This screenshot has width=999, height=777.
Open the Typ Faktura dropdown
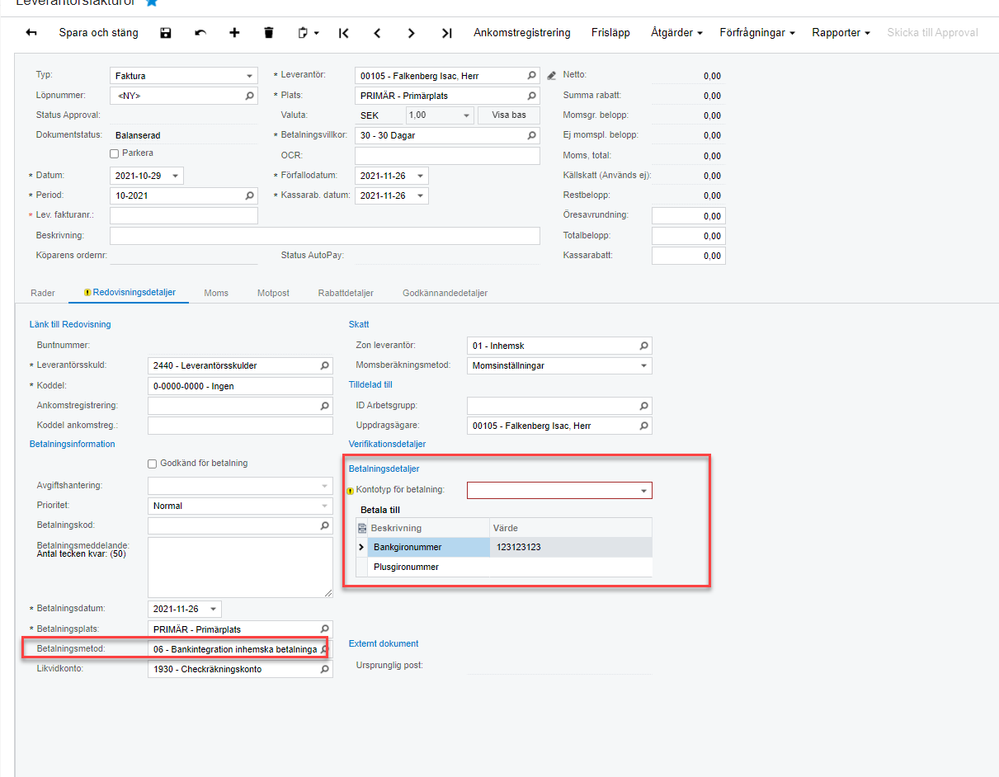pyautogui.click(x=249, y=75)
